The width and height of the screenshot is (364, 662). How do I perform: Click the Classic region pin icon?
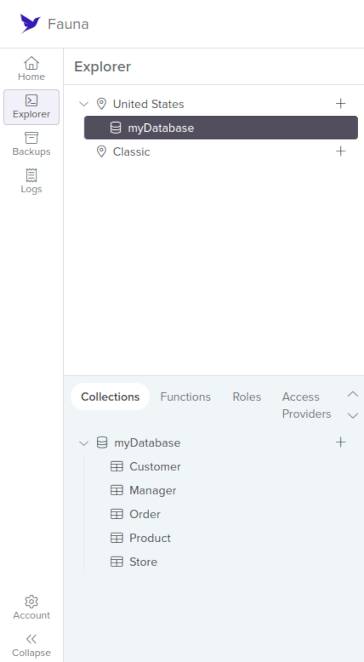point(101,152)
